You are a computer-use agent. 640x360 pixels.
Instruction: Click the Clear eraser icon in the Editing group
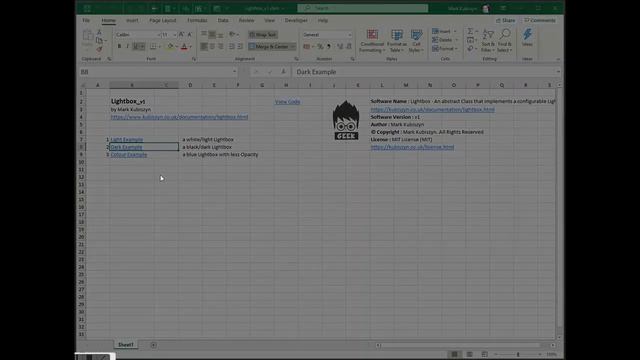(470, 49)
